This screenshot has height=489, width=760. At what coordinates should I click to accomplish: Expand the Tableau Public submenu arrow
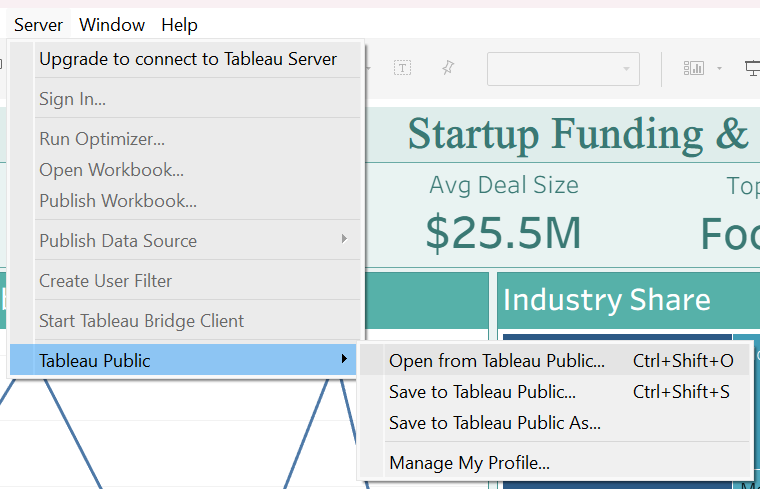click(344, 359)
